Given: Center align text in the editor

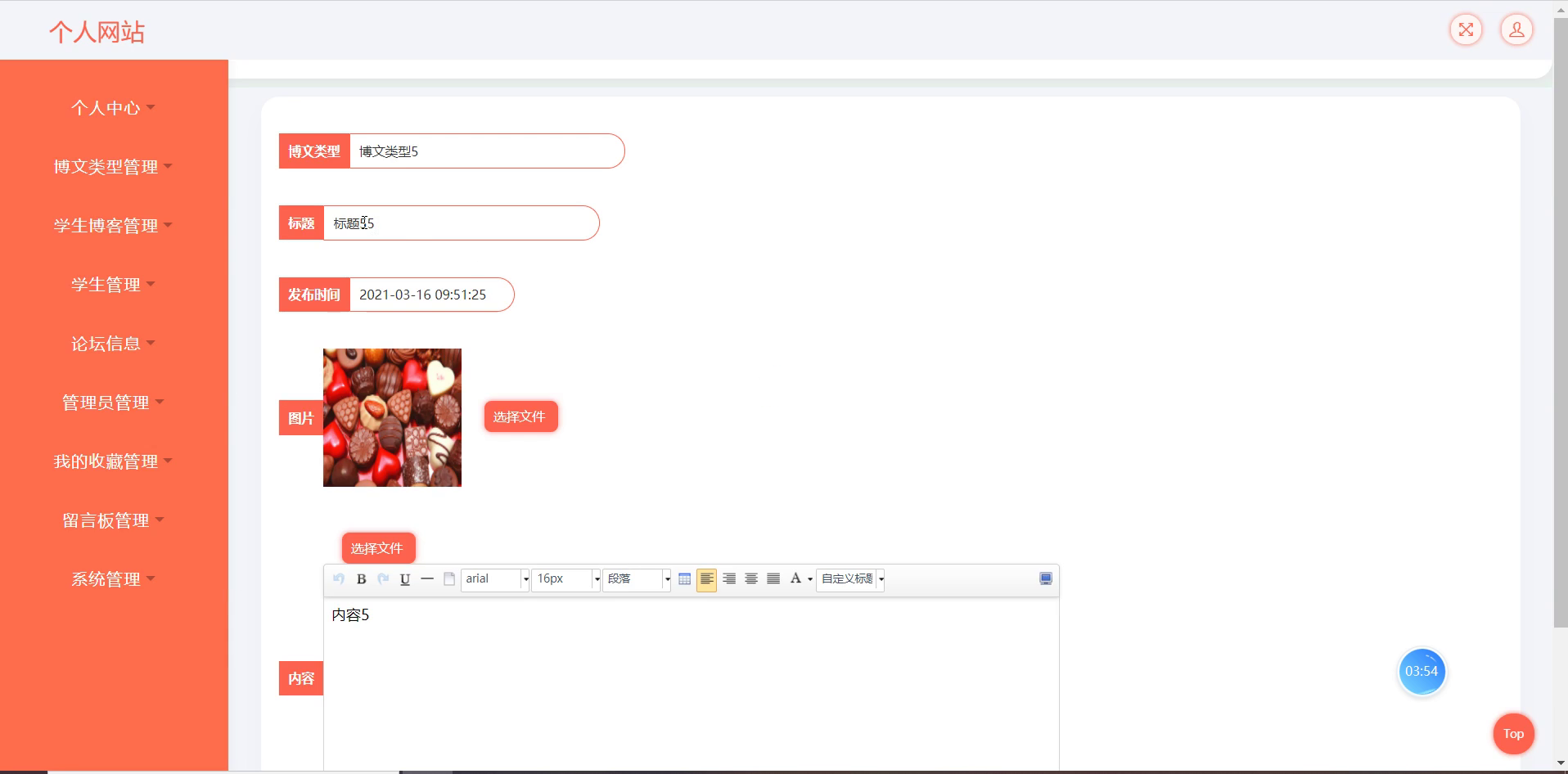Looking at the screenshot, I should tap(751, 579).
